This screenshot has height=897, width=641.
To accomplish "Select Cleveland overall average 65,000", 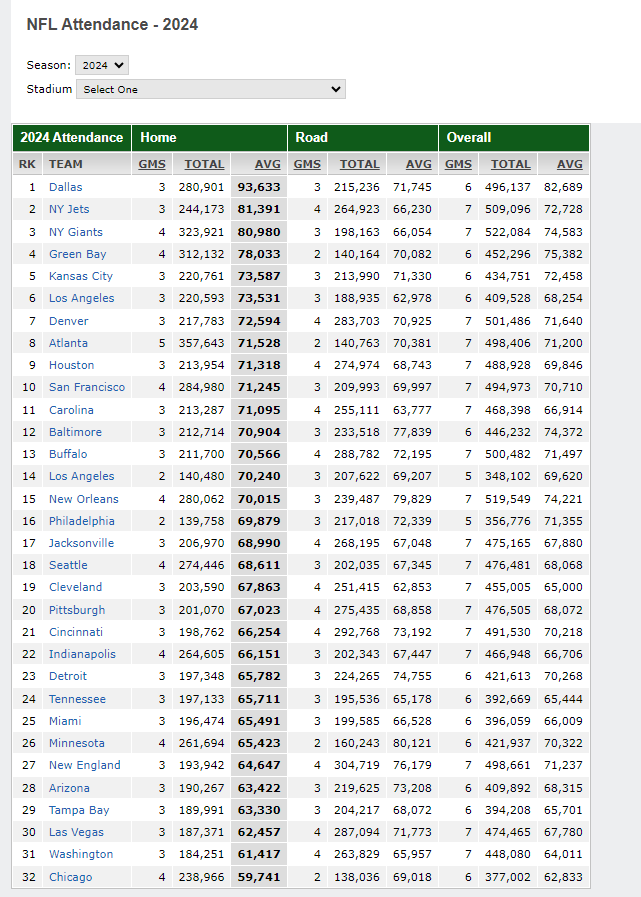I will (x=563, y=587).
